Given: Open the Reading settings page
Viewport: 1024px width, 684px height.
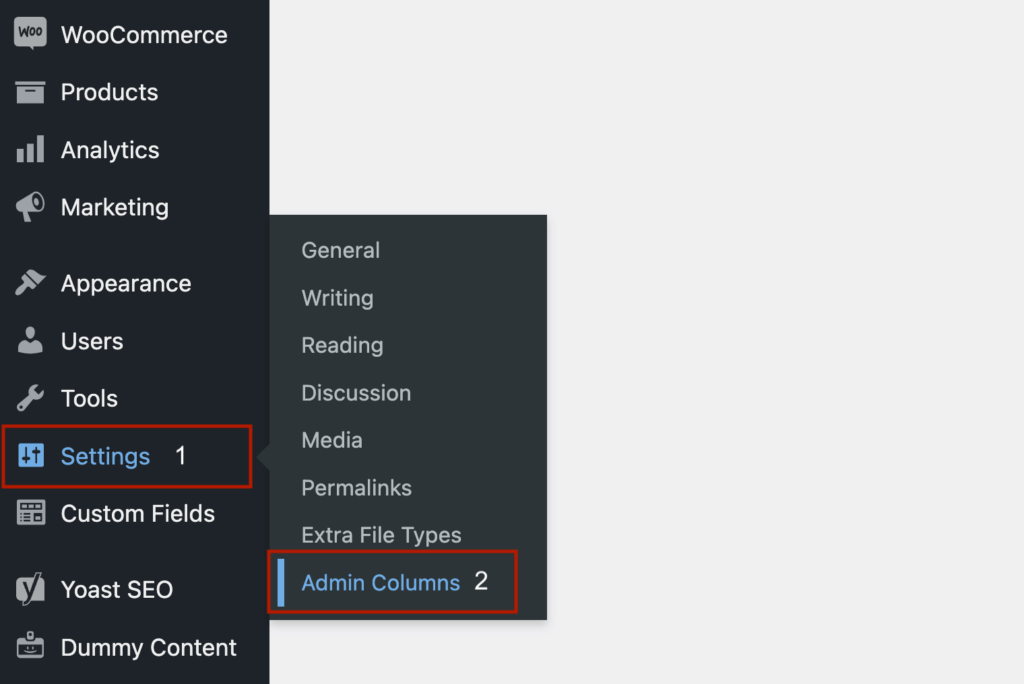Looking at the screenshot, I should click(342, 345).
